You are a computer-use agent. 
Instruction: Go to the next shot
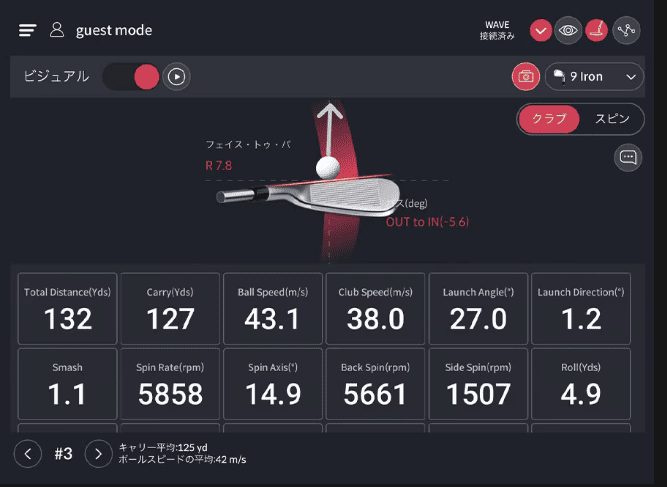tap(98, 454)
